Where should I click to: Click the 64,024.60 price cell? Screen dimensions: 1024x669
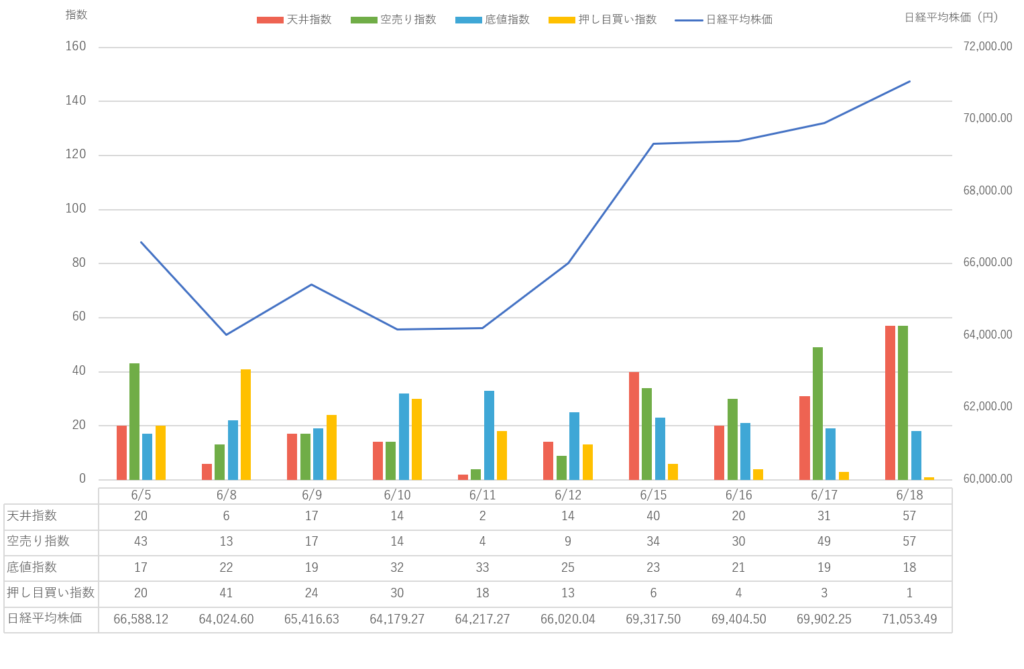coord(226,619)
